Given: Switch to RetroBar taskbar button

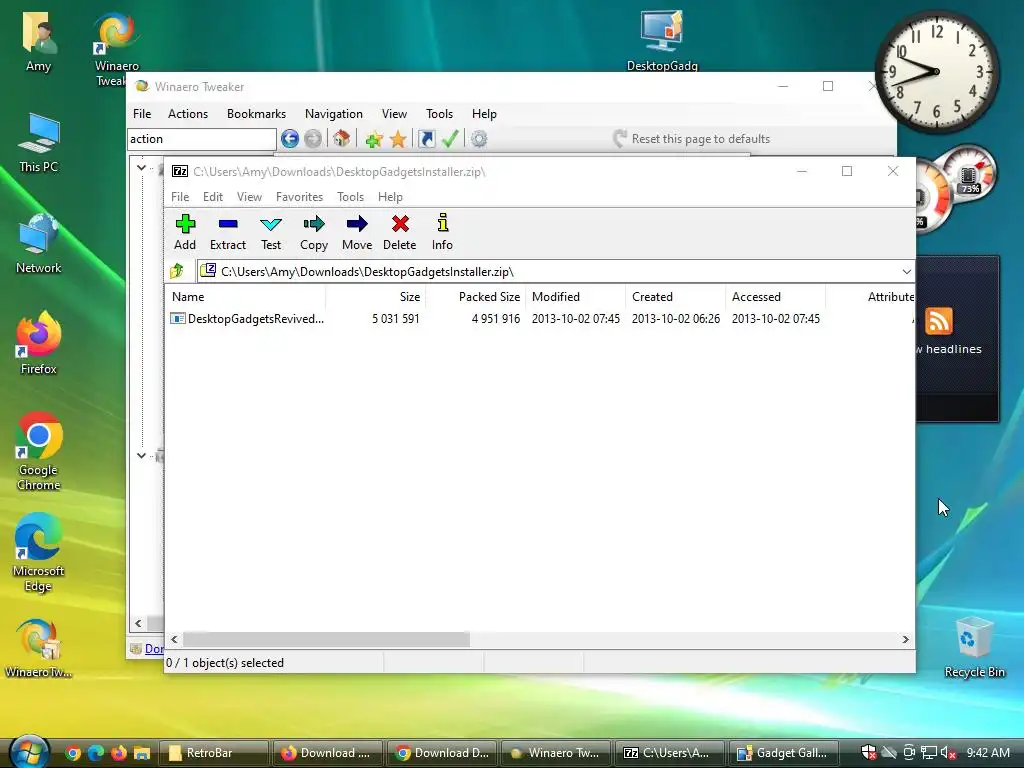Looking at the screenshot, I should 212,753.
